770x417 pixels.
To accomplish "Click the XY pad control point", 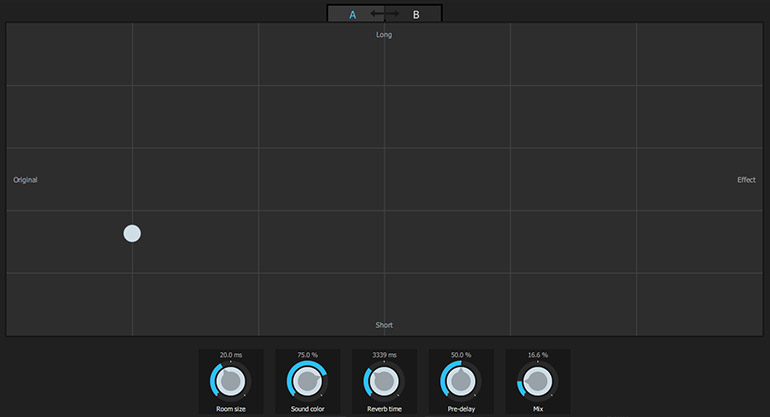I will coord(132,233).
